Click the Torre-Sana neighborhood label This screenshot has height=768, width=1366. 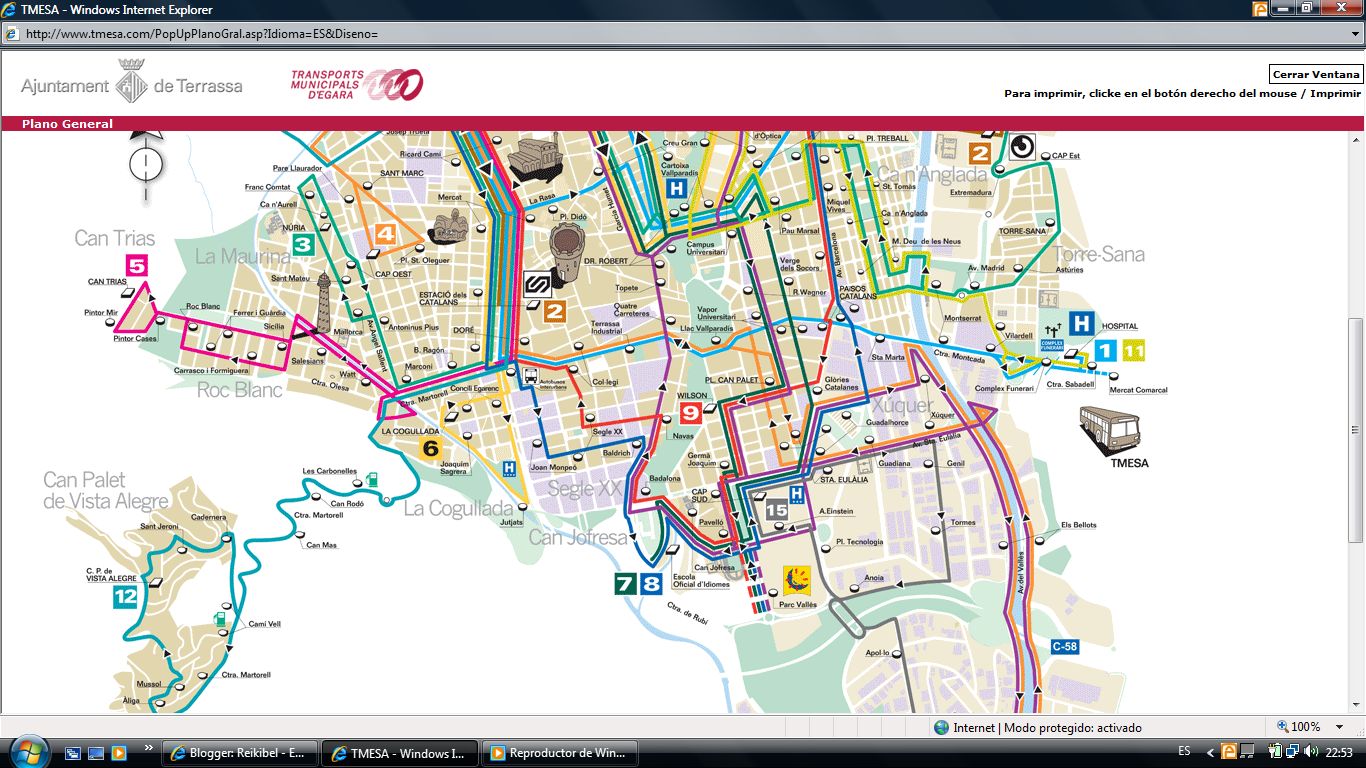click(x=1098, y=254)
